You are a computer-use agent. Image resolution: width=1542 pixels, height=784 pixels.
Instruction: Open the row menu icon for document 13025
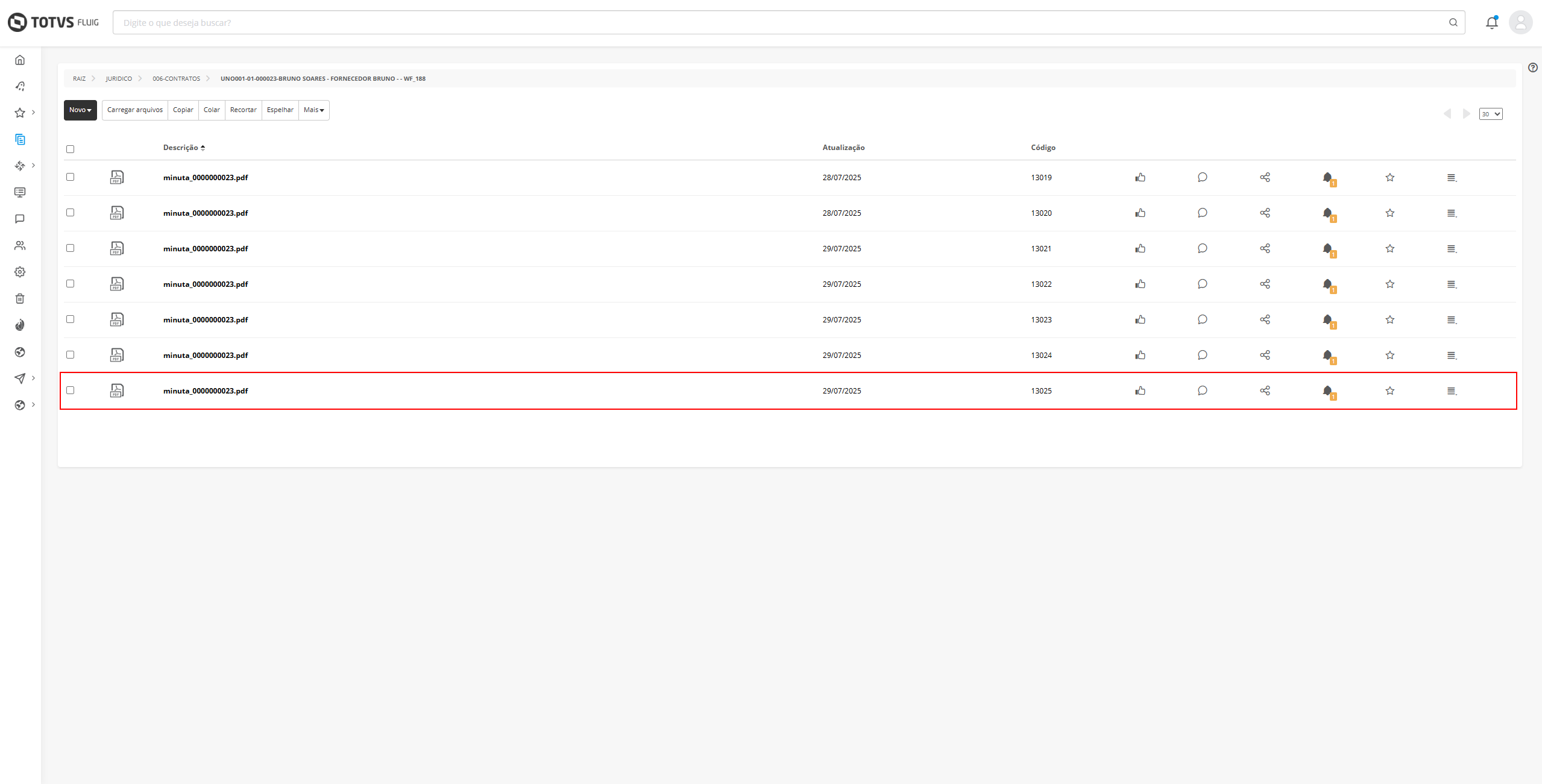1452,390
